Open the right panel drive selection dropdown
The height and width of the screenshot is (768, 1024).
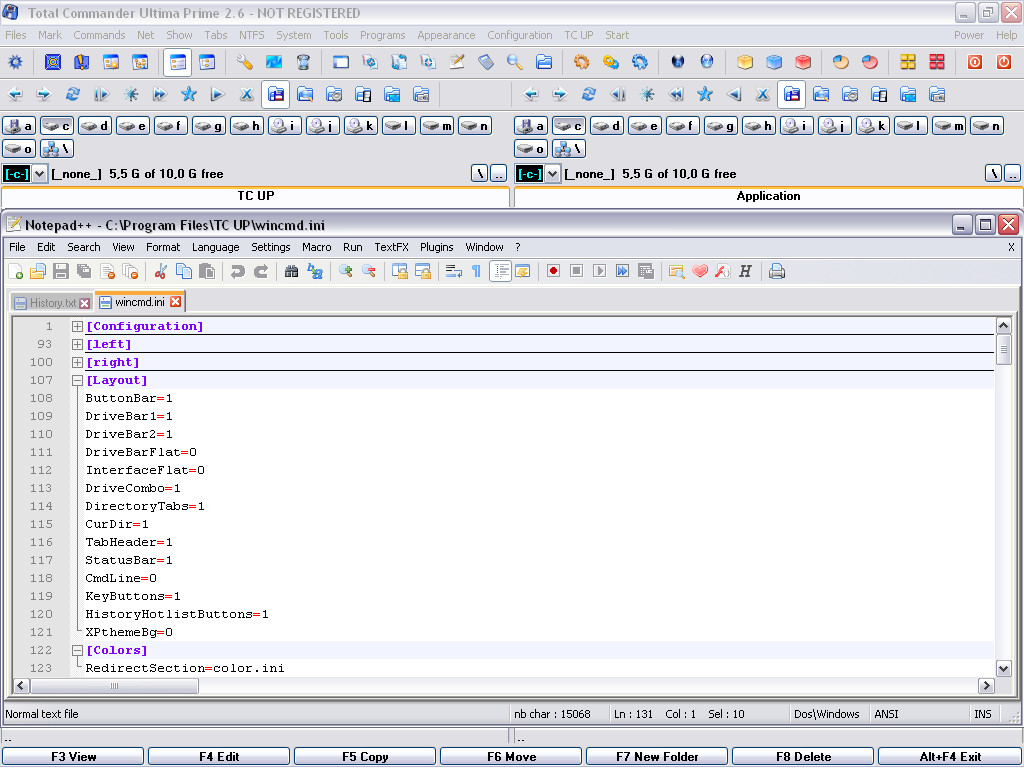552,174
